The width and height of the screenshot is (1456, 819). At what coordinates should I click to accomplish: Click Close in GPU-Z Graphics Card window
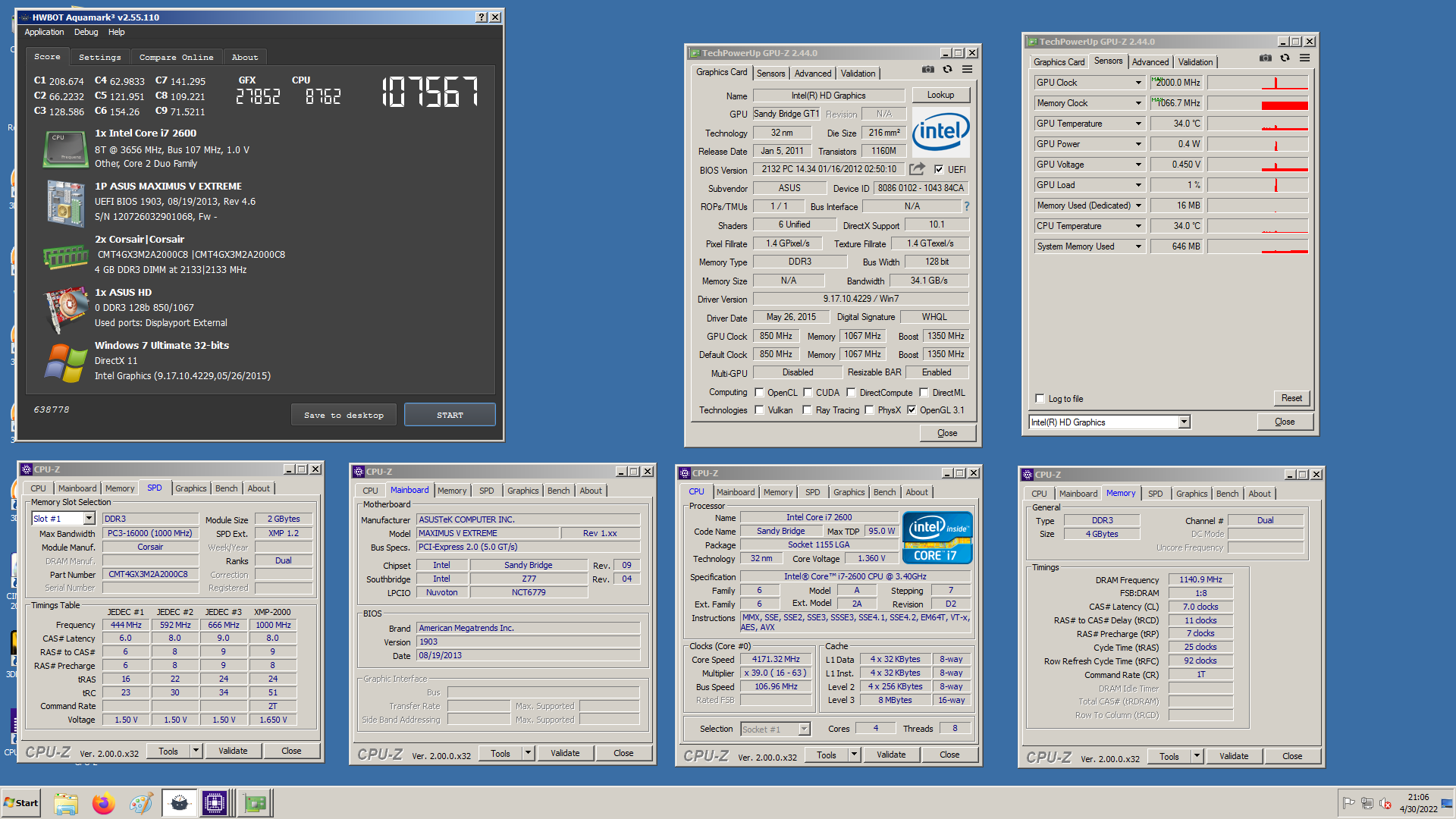tap(947, 433)
